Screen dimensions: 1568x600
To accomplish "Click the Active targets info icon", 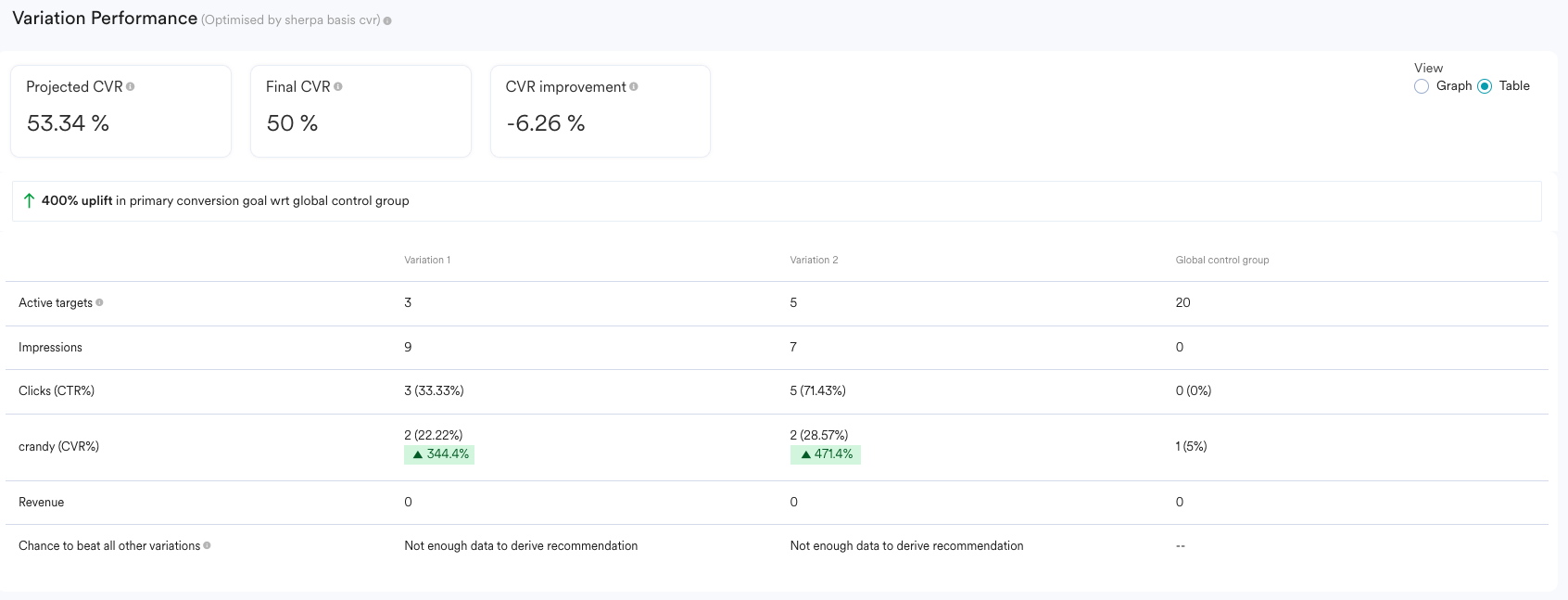I will (100, 302).
